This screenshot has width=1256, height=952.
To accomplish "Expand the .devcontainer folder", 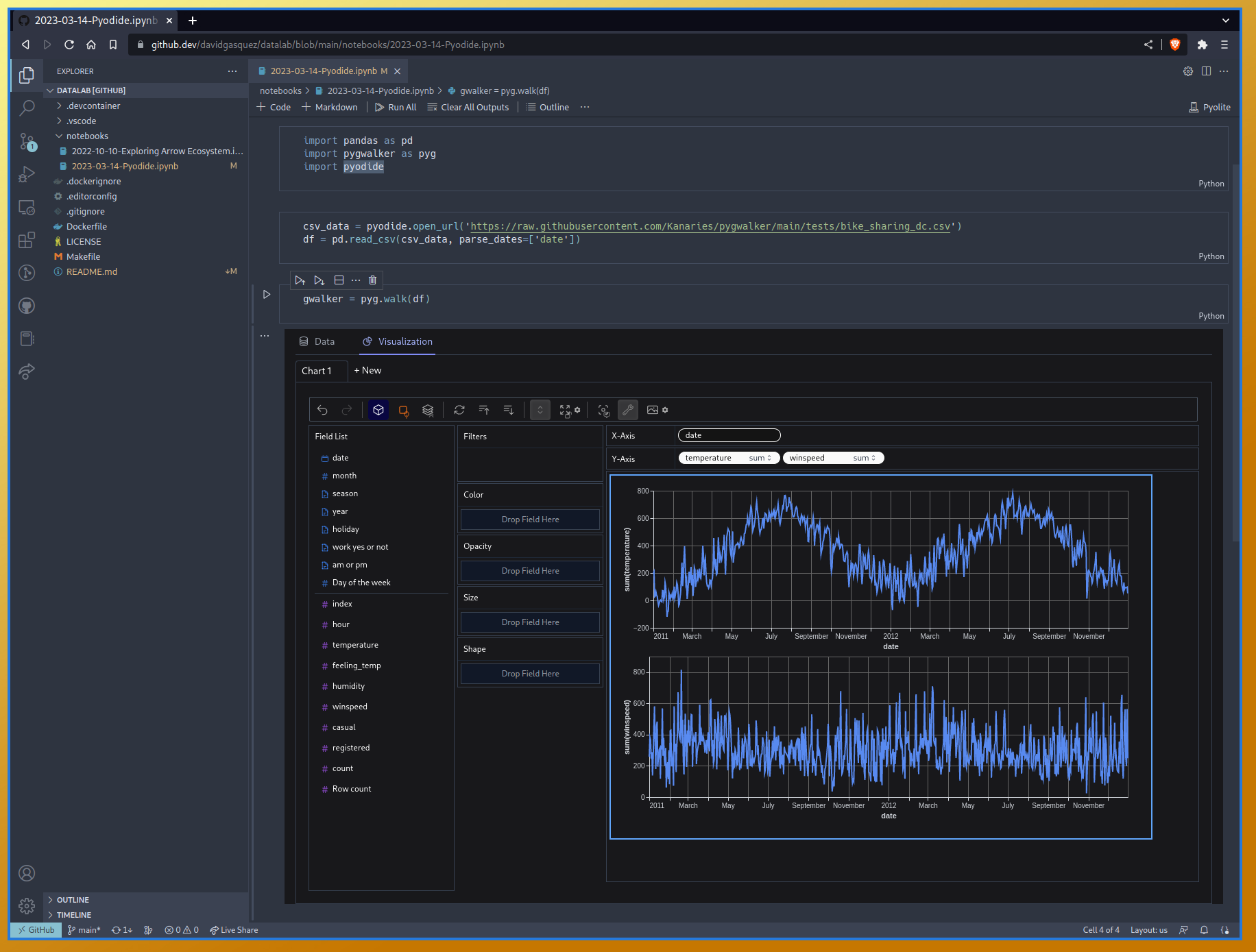I will pyautogui.click(x=59, y=106).
